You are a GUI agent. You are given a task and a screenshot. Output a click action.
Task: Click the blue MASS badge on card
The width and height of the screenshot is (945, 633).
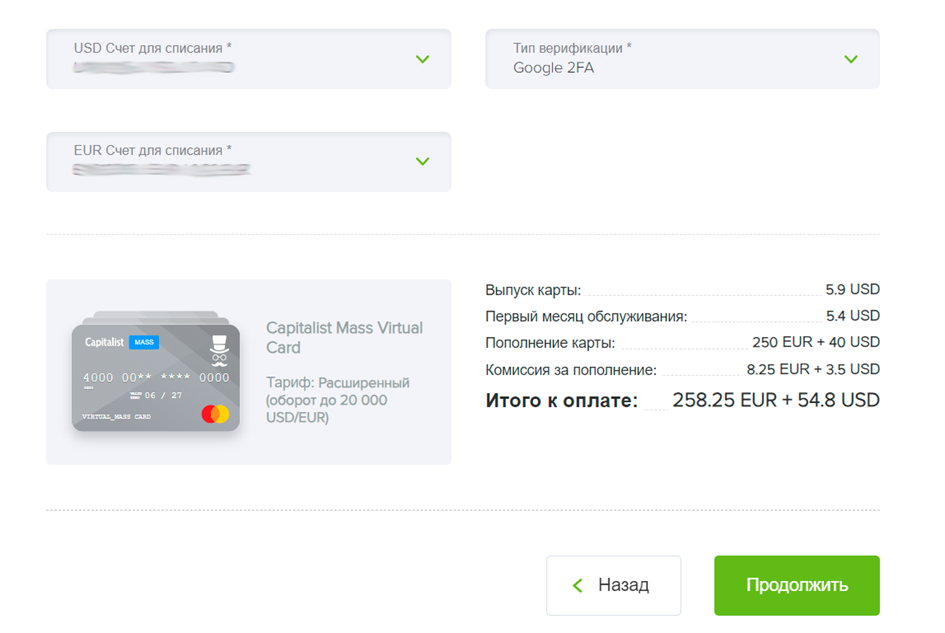(144, 342)
